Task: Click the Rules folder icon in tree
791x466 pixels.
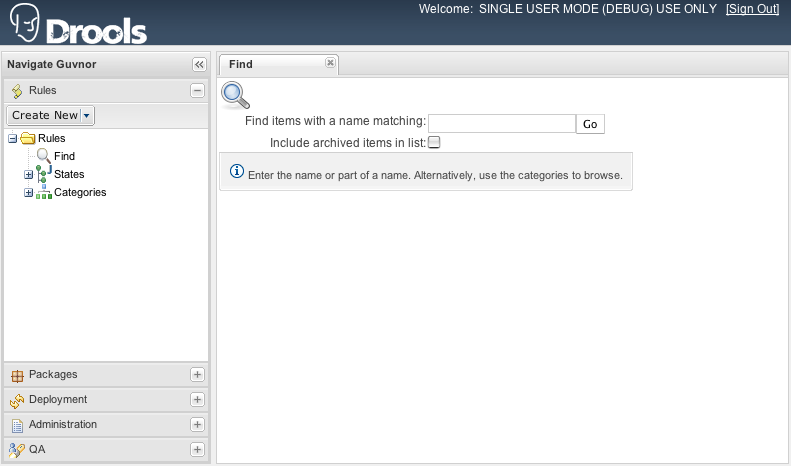Action: click(28, 138)
